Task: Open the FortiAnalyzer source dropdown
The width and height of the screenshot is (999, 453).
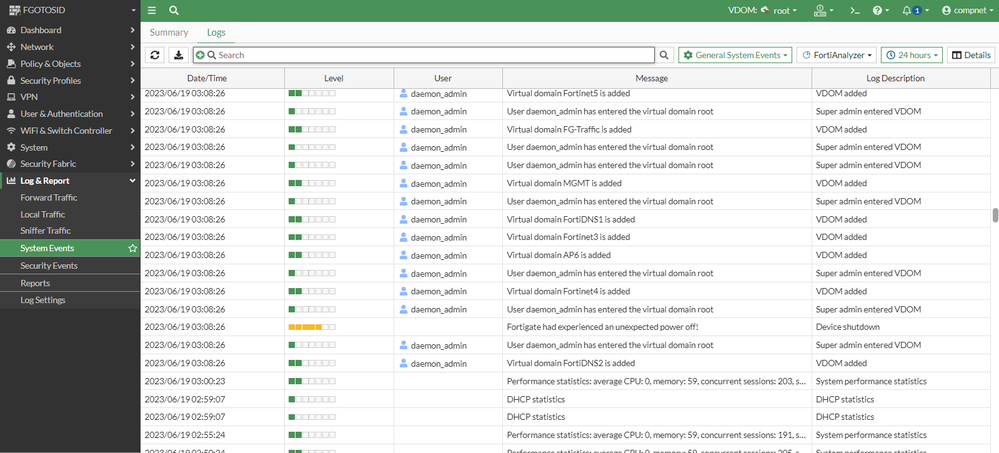Action: 838,55
